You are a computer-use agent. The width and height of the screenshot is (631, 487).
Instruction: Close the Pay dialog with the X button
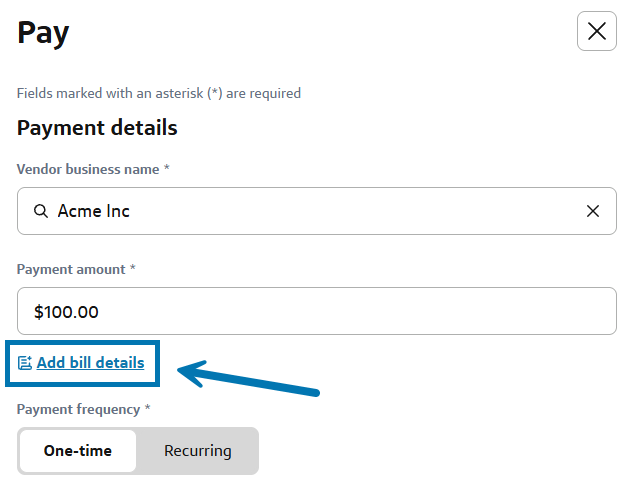pos(596,31)
